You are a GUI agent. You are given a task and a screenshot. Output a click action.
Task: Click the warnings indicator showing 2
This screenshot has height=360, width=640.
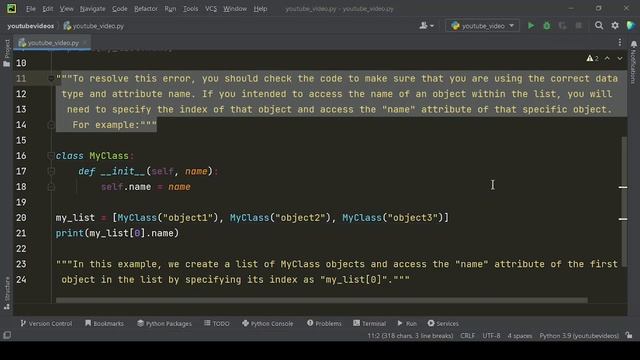[592, 59]
